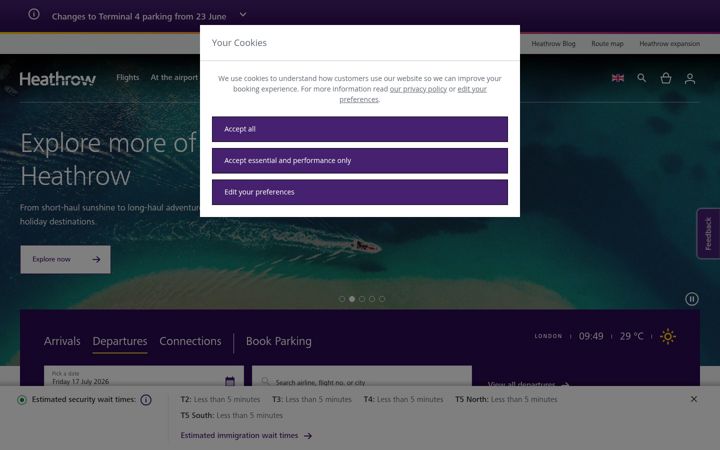Go to third carousel slide dot
The width and height of the screenshot is (720, 450).
pos(362,299)
